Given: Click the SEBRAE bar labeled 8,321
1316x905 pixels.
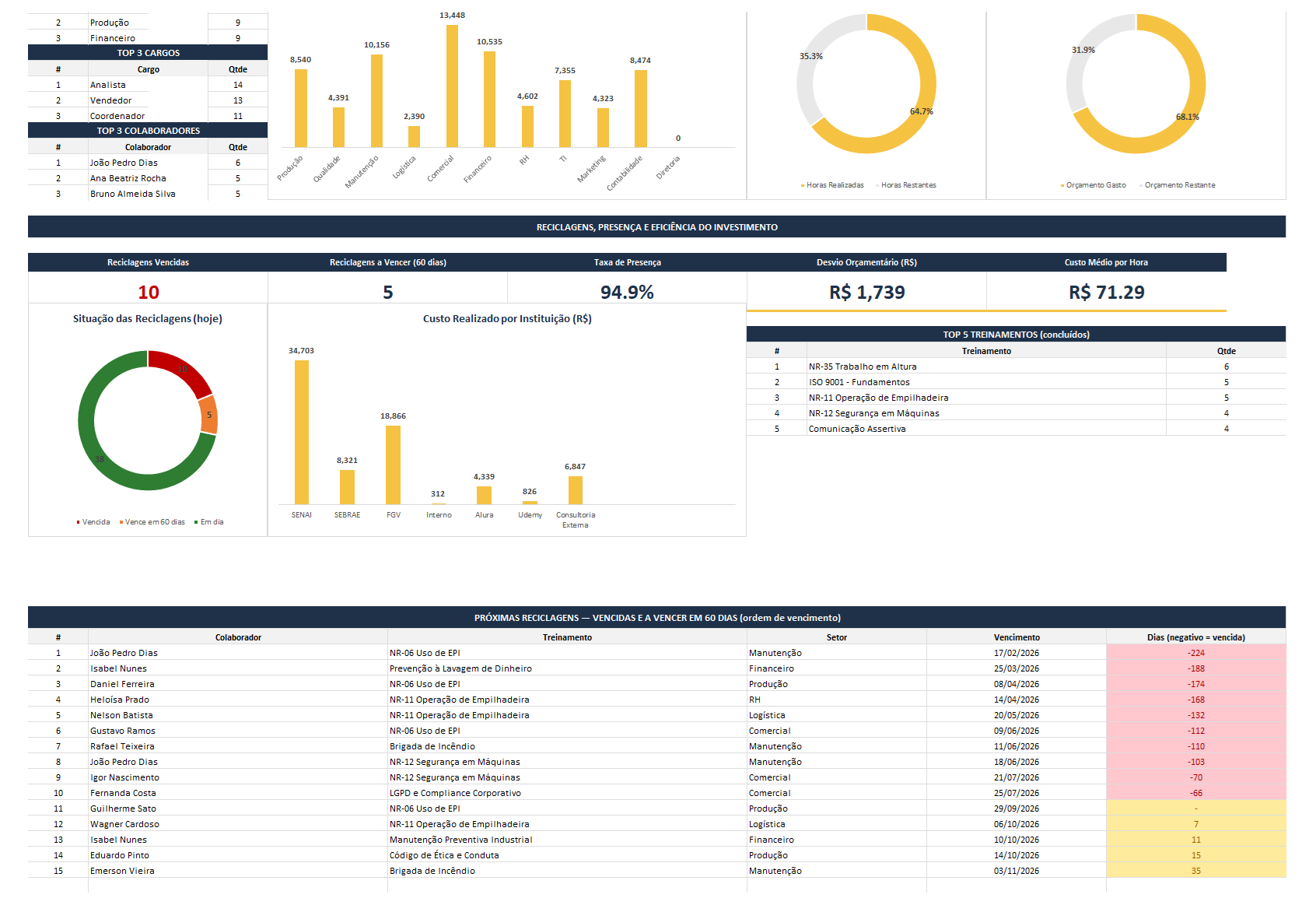Looking at the screenshot, I should [347, 487].
